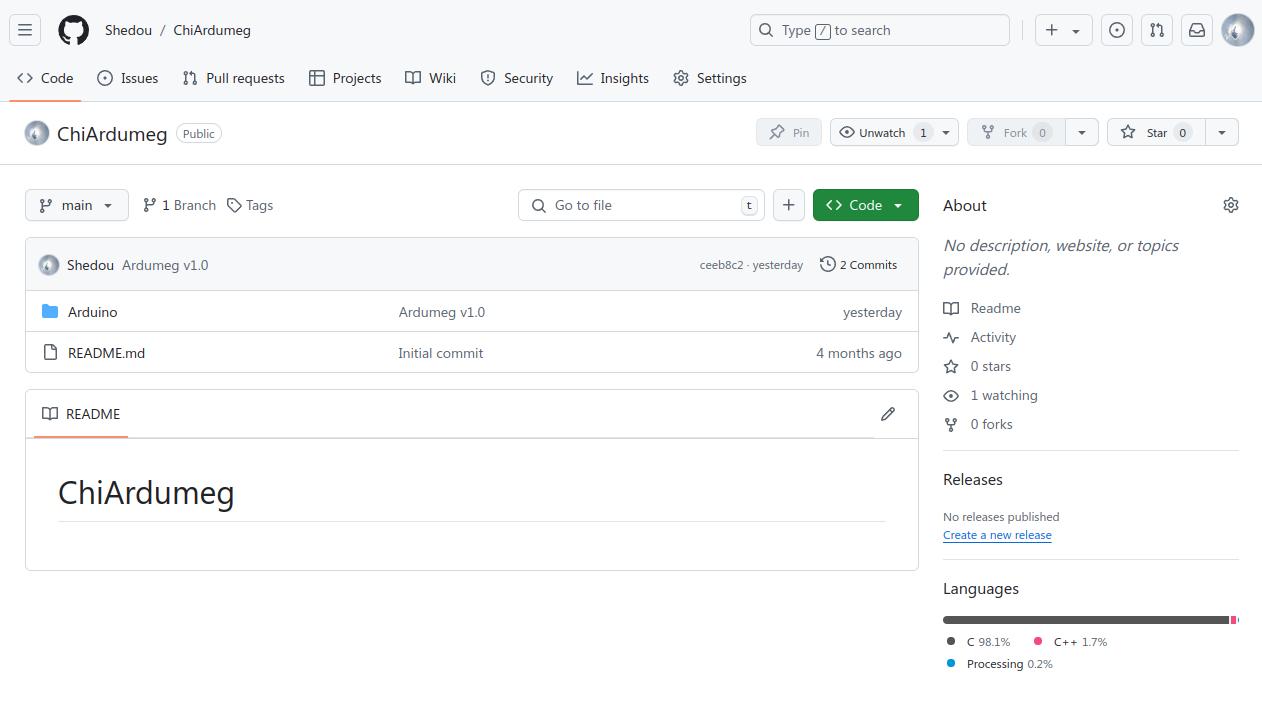Open the Releases heading link
Viewport: 1262px width, 709px height.
point(973,479)
